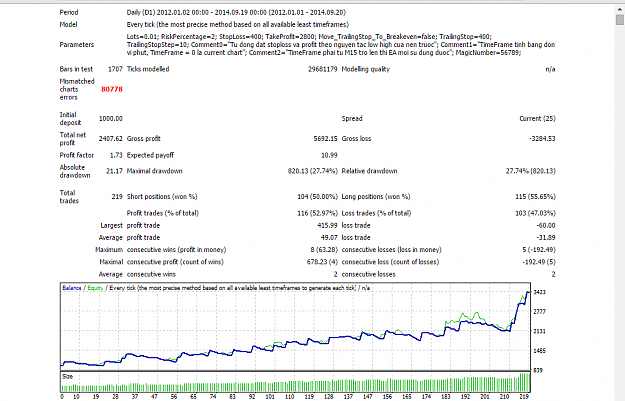Click the Size label in volume panel
Image resolution: width=625 pixels, height=401 pixels.
tap(68, 377)
